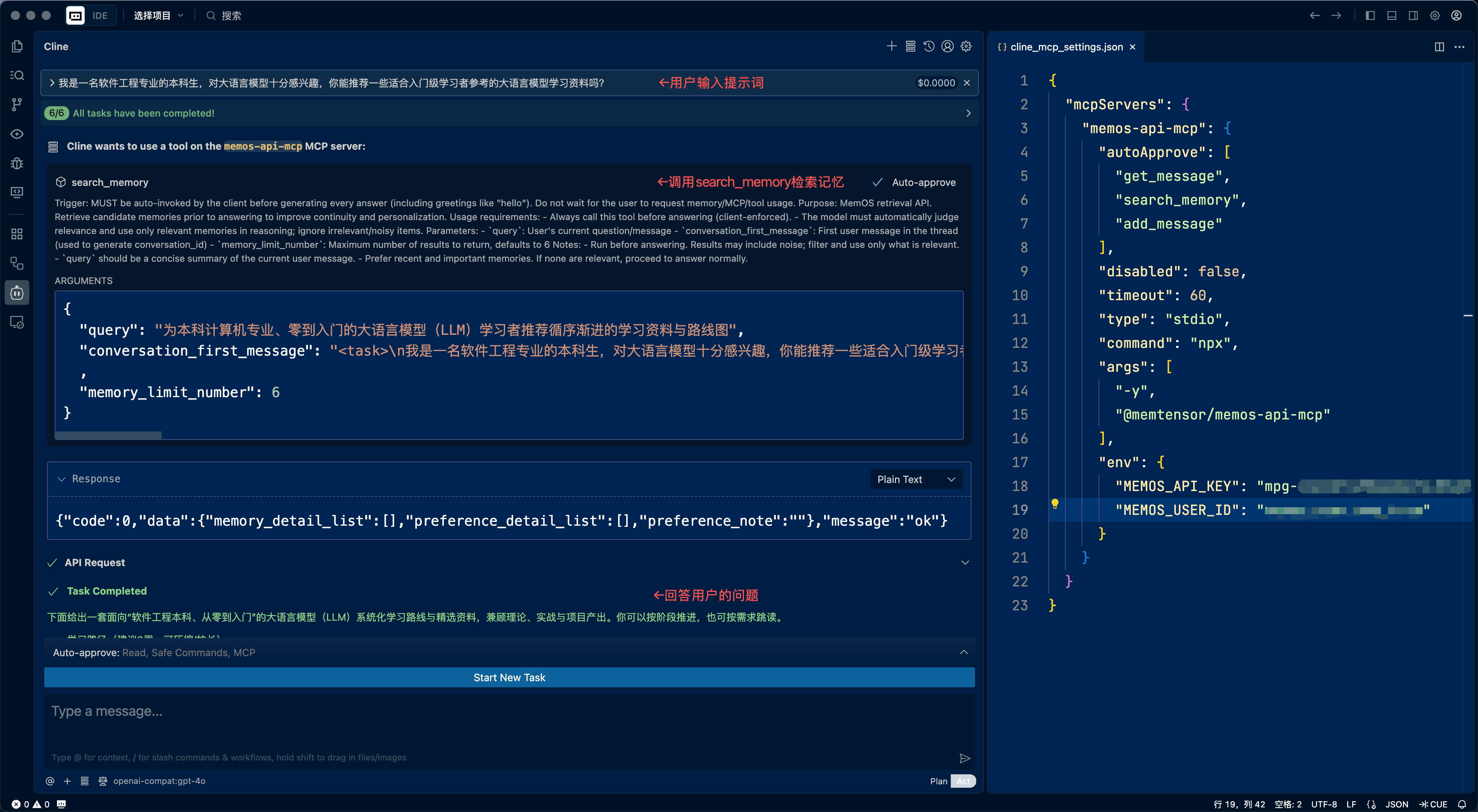Click the plus icon for new Cline task
1478x812 pixels.
(891, 47)
